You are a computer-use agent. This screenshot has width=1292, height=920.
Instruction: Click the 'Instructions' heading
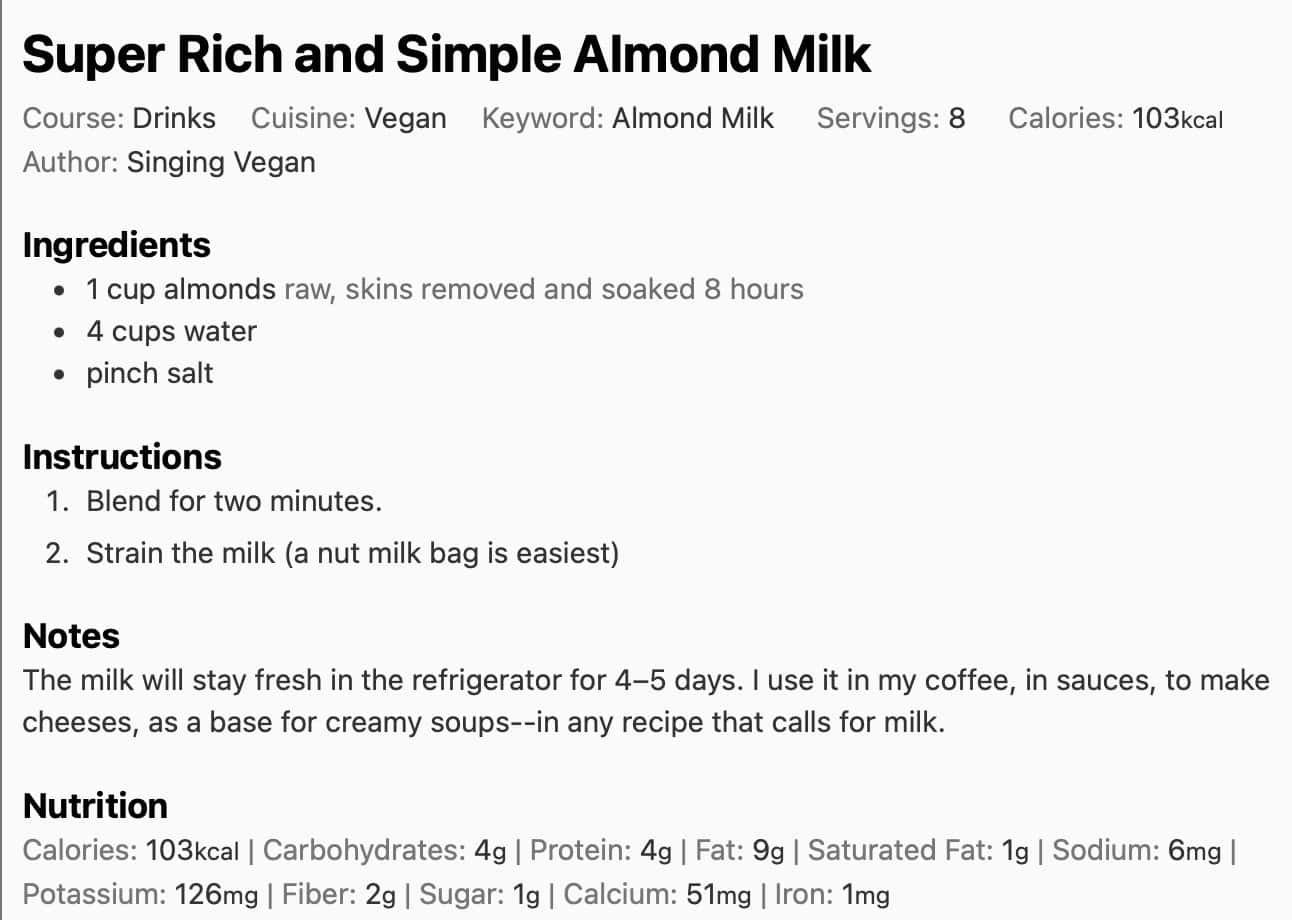point(122,457)
